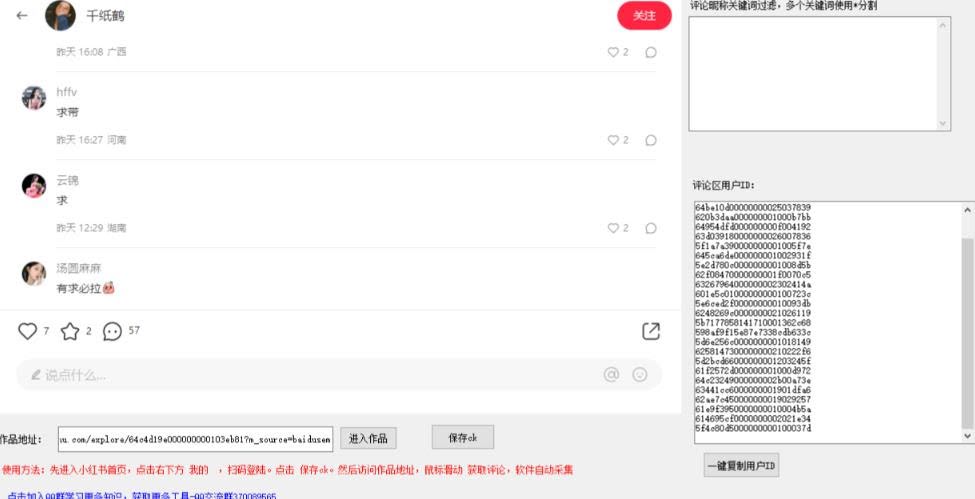
Task: Follow the author with the red 关注 button
Action: pyautogui.click(x=644, y=16)
